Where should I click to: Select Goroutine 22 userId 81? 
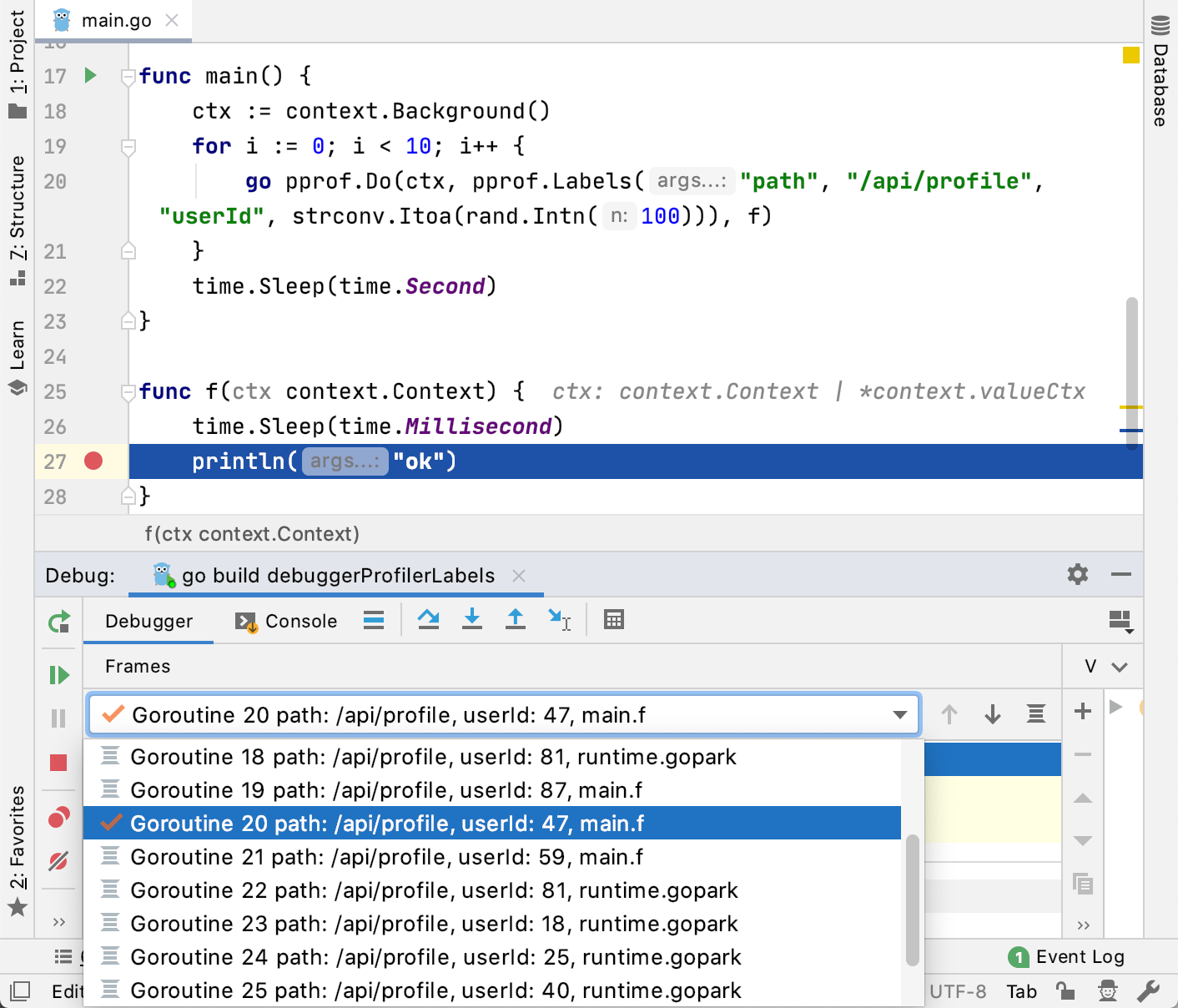click(492, 890)
